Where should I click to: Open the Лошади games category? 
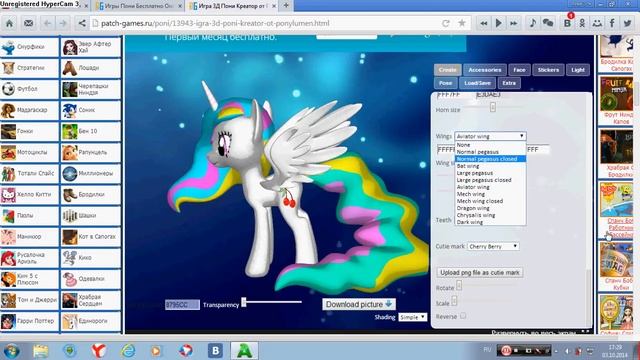(x=91, y=68)
